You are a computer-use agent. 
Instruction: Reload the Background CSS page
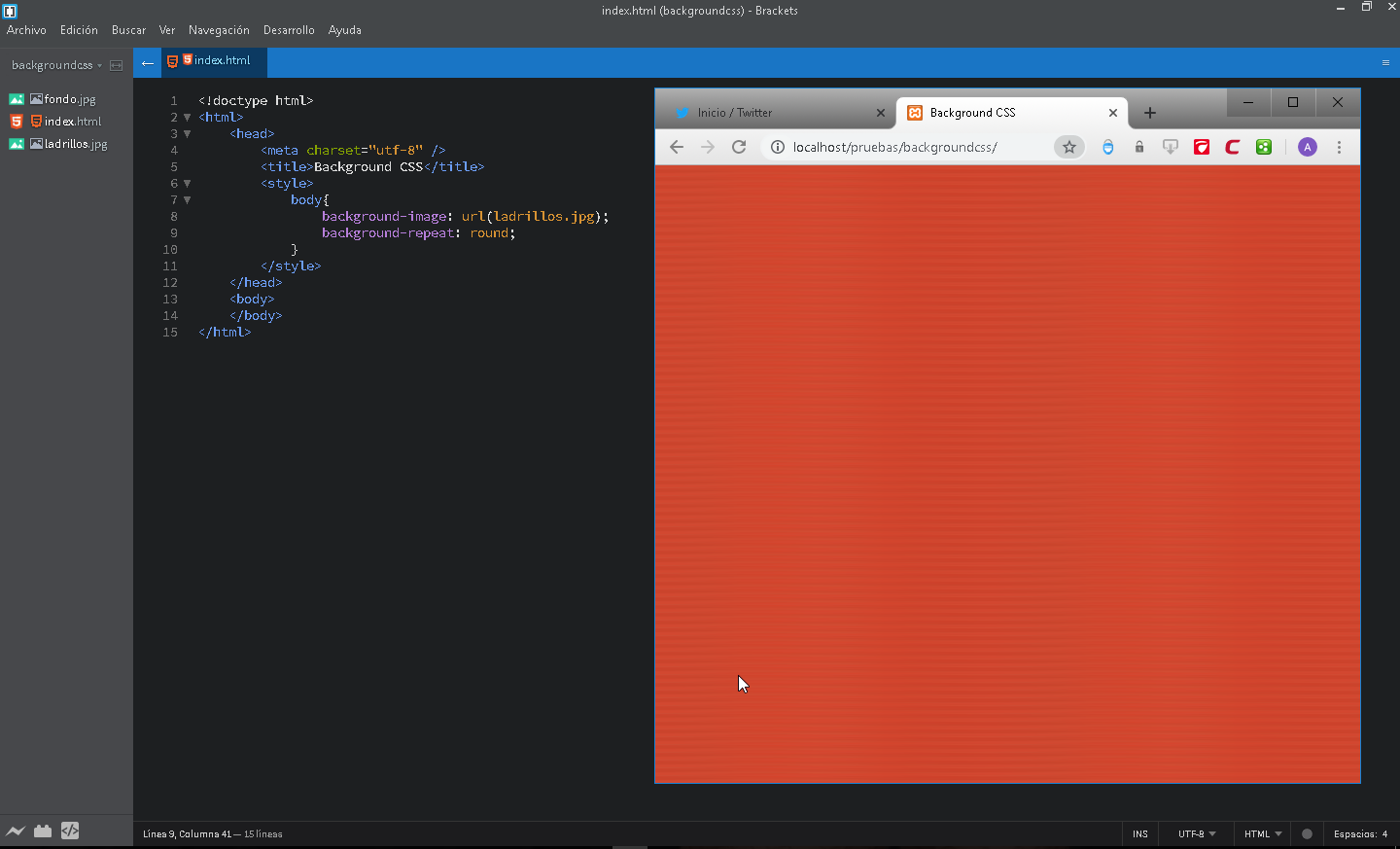coord(738,147)
